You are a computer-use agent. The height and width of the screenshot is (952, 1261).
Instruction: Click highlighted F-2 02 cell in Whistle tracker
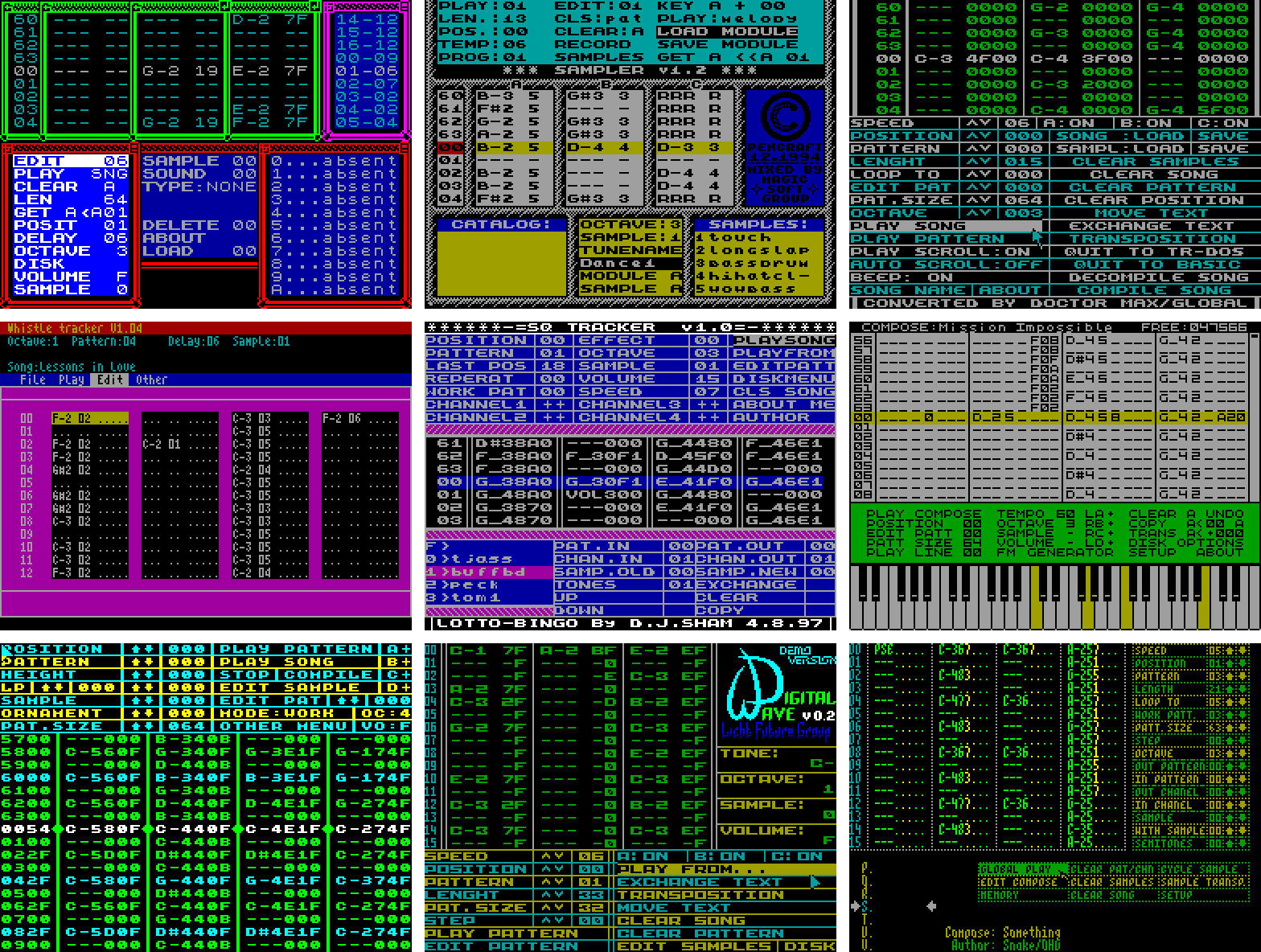pos(90,418)
